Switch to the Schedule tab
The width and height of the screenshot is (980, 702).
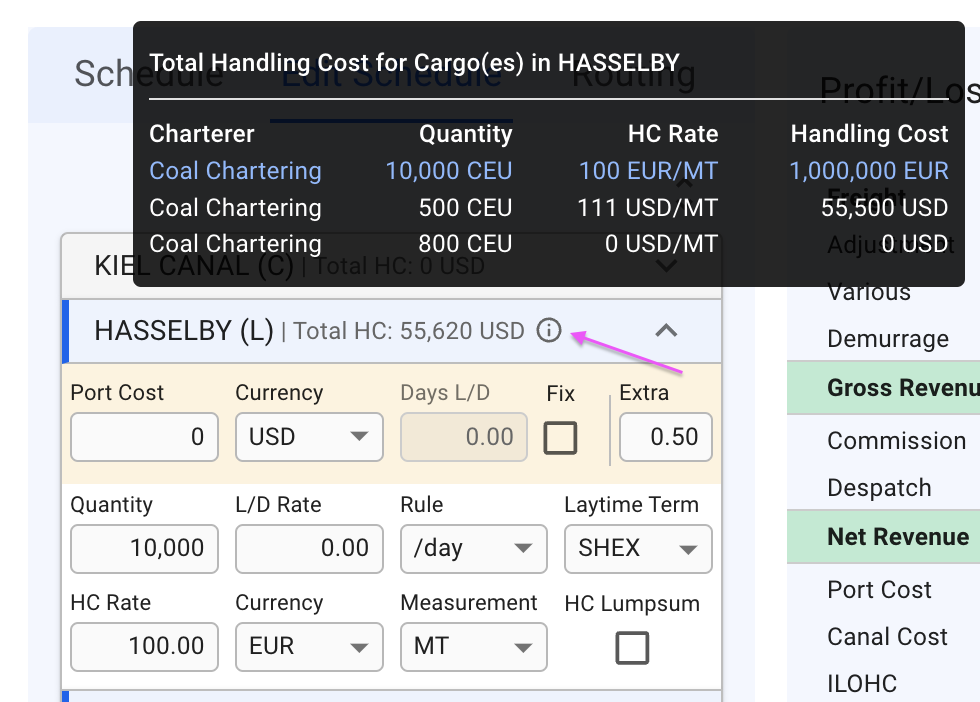tap(100, 74)
